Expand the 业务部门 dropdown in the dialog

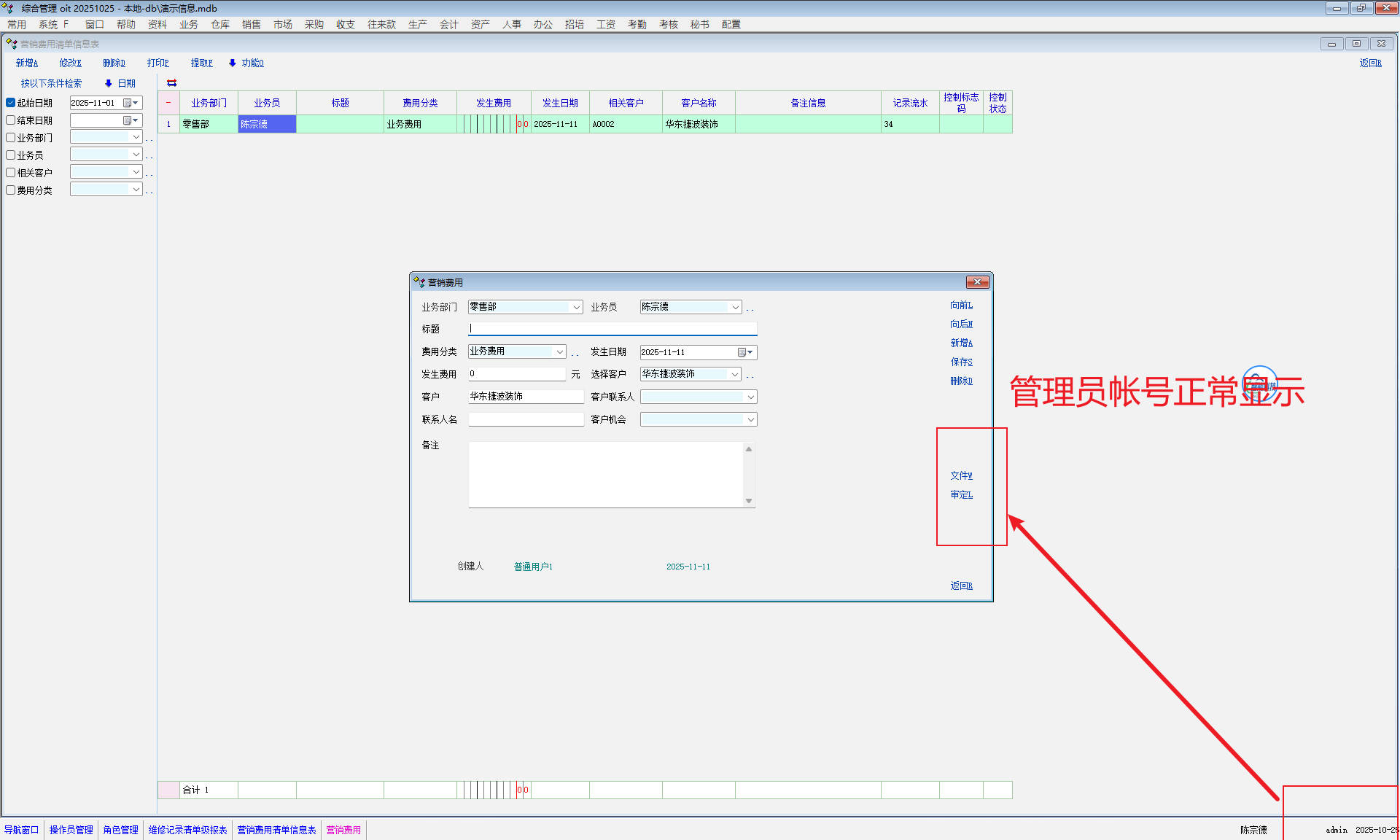[x=576, y=307]
